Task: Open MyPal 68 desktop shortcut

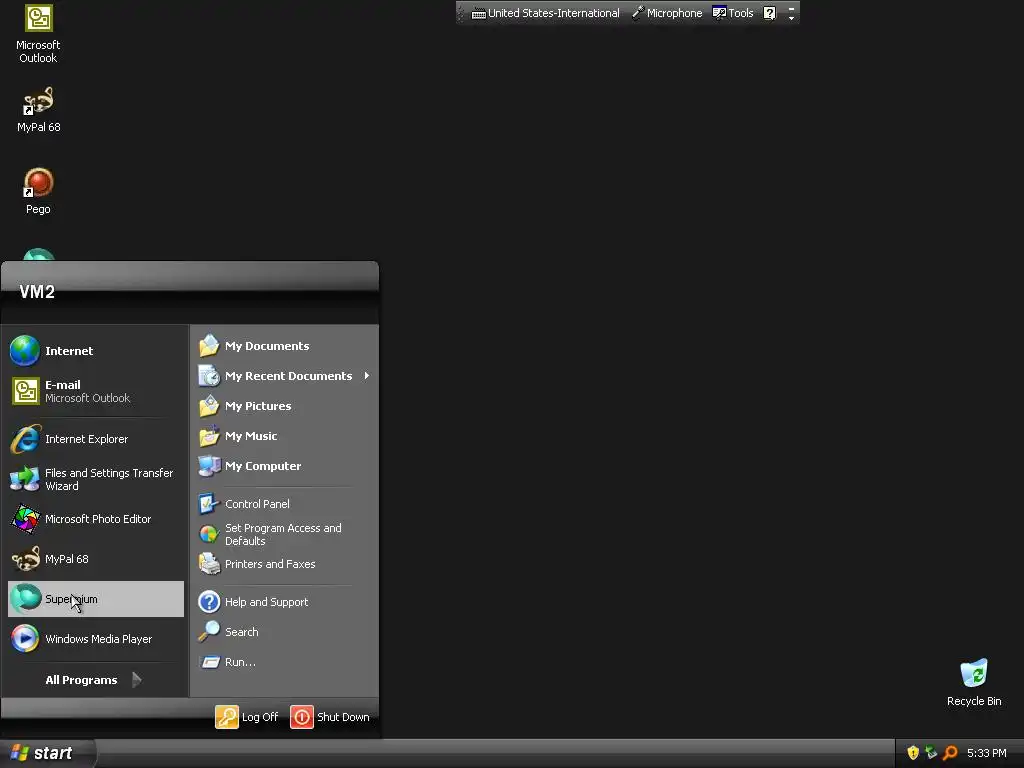Action: [x=38, y=110]
